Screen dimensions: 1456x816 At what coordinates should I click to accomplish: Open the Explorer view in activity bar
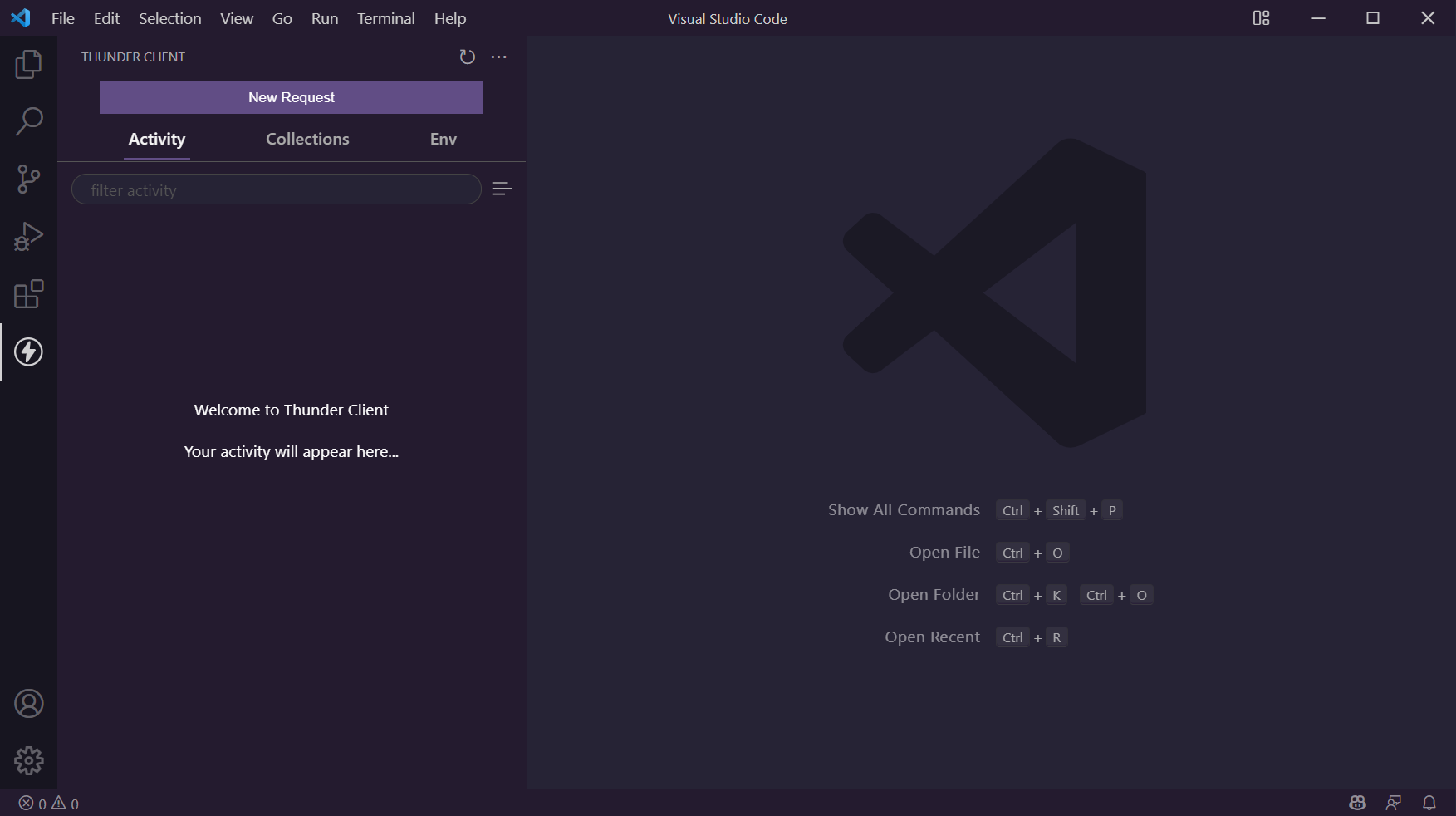pos(28,64)
